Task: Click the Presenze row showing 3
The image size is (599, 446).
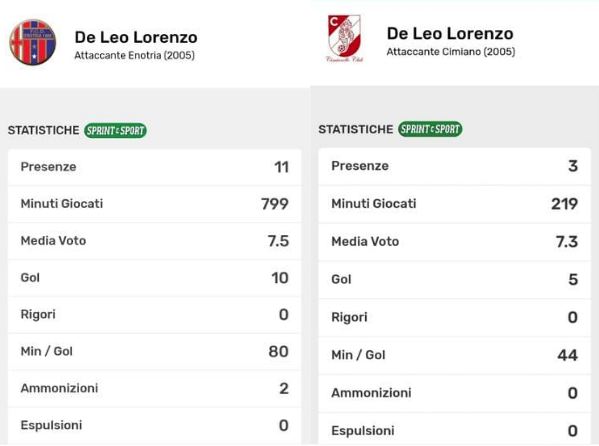Action: 455,166
